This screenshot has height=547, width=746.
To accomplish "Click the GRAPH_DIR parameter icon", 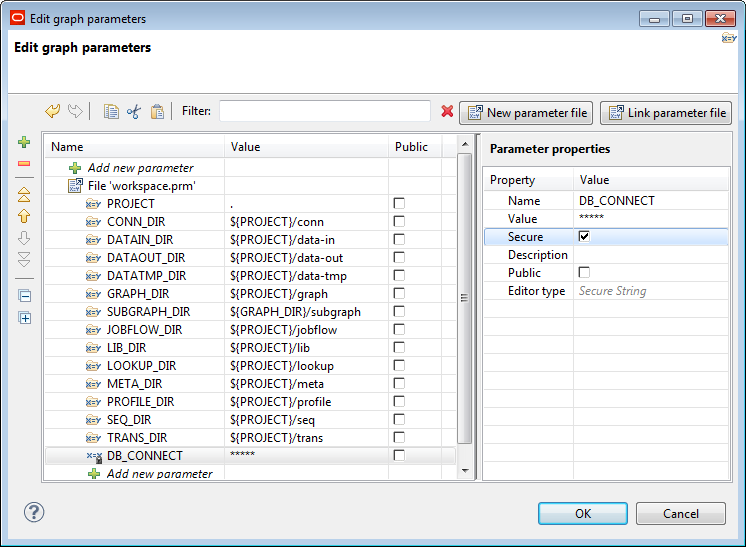I will 93,294.
